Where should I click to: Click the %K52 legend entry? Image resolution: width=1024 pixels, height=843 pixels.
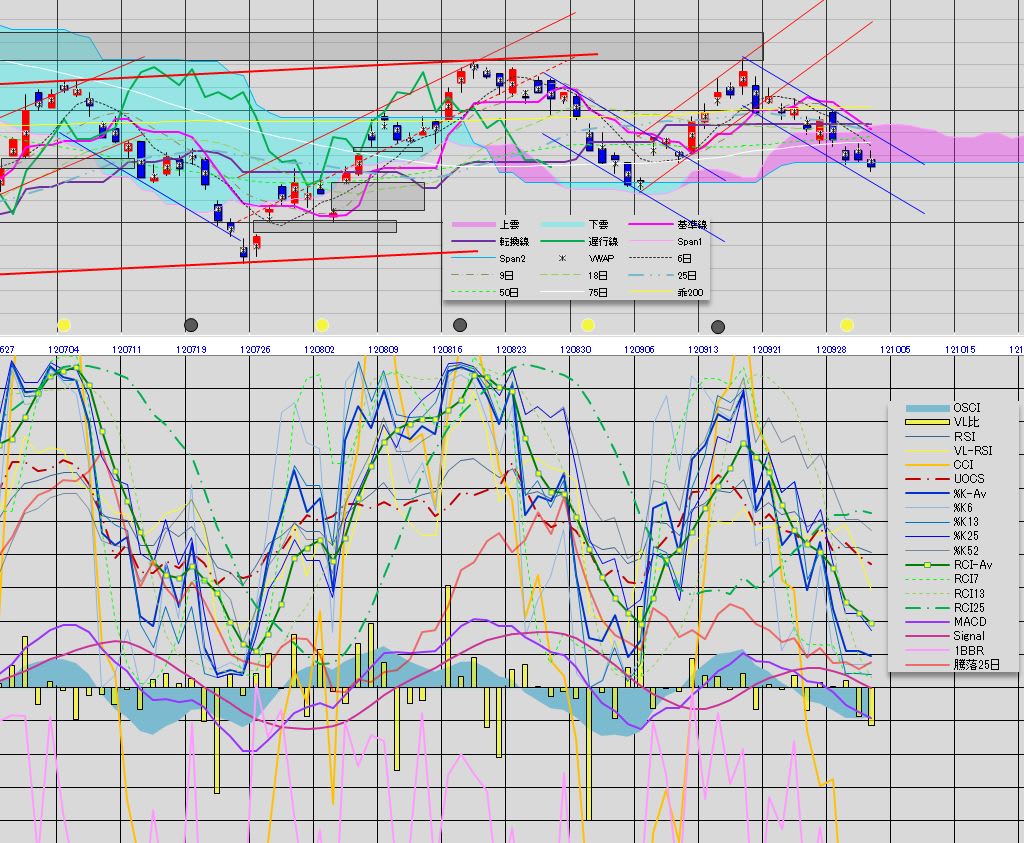[x=966, y=550]
